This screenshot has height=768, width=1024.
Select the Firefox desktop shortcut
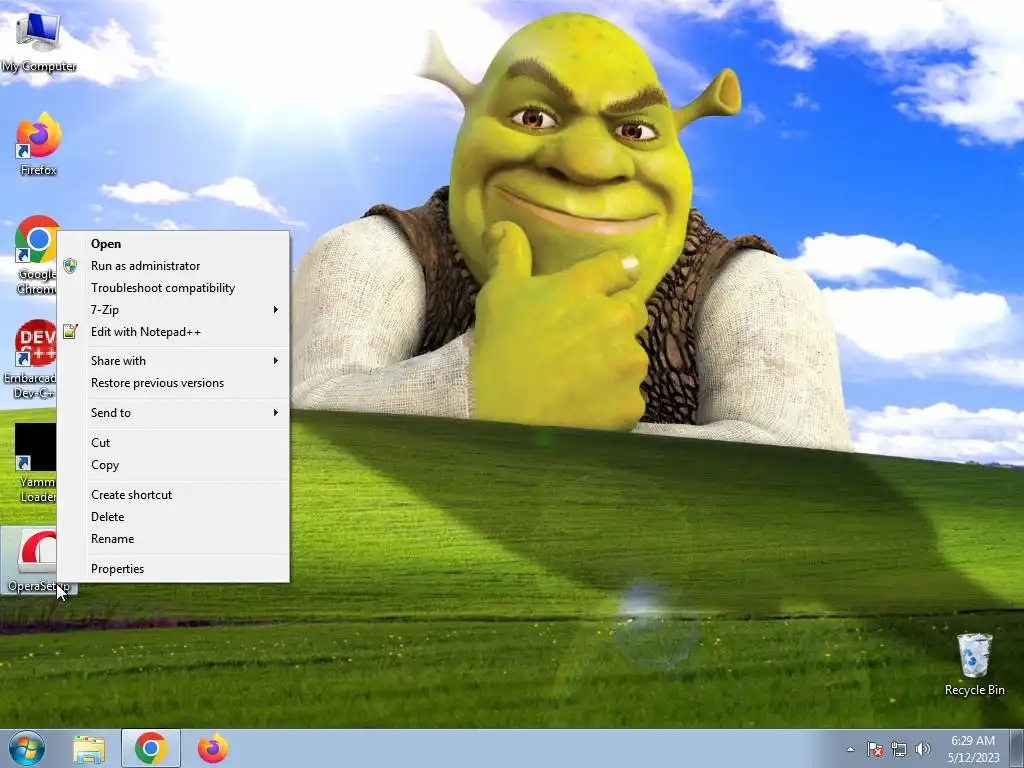coord(38,145)
